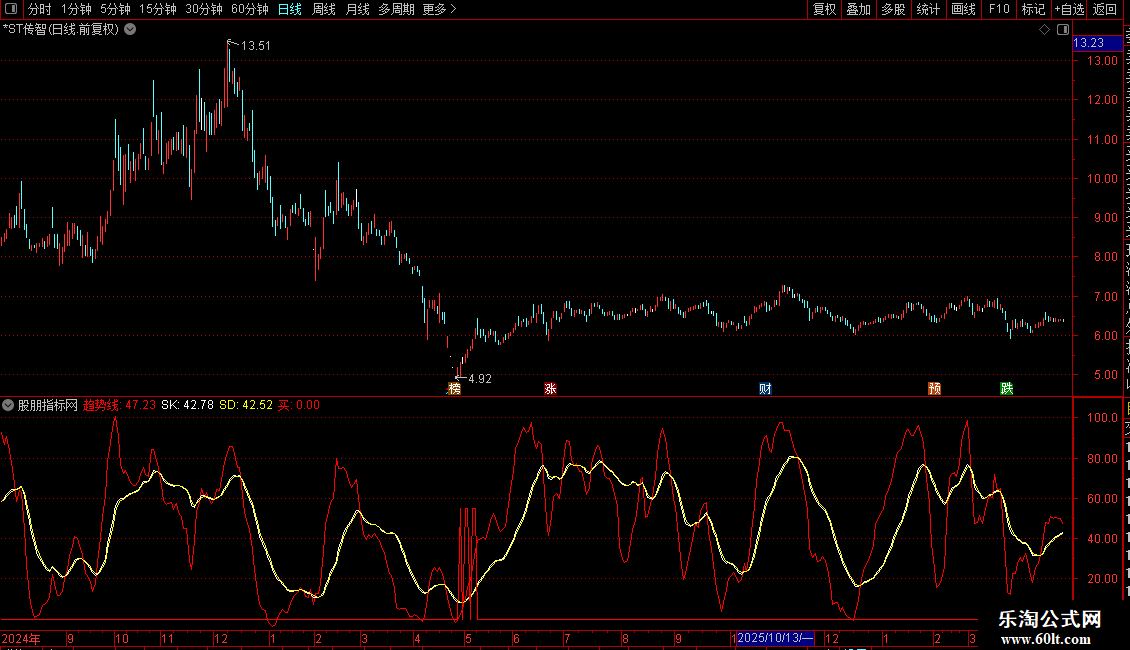Image resolution: width=1130 pixels, height=650 pixels.
Task: Select the 日线 daily period
Action: (x=290, y=9)
